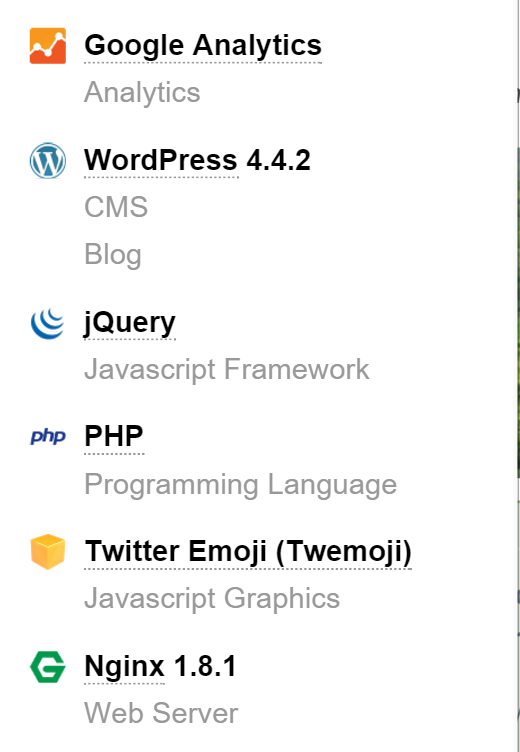520x752 pixels.
Task: Follow the jQuery link
Action: click(x=130, y=323)
